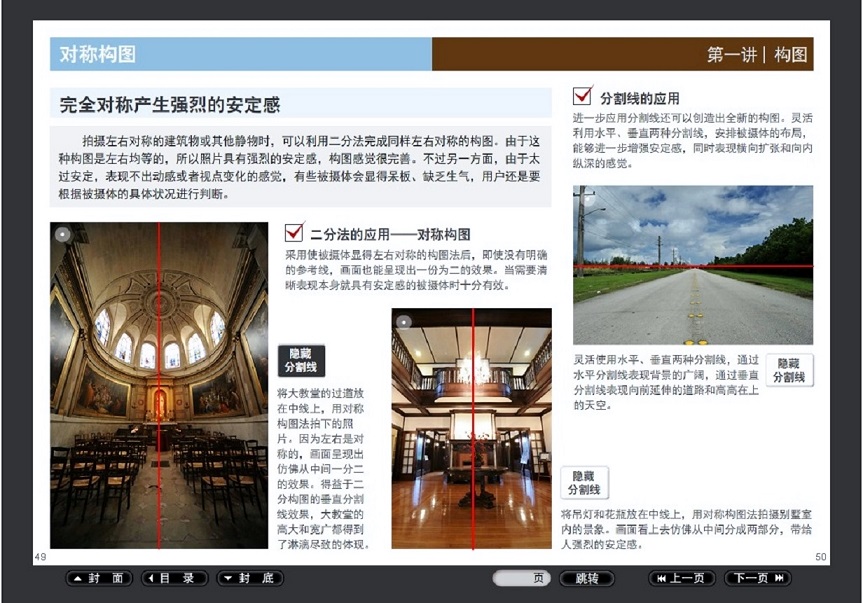
Task: Toggle 隐藏分割线 beside the cathedral photo
Action: (x=301, y=361)
